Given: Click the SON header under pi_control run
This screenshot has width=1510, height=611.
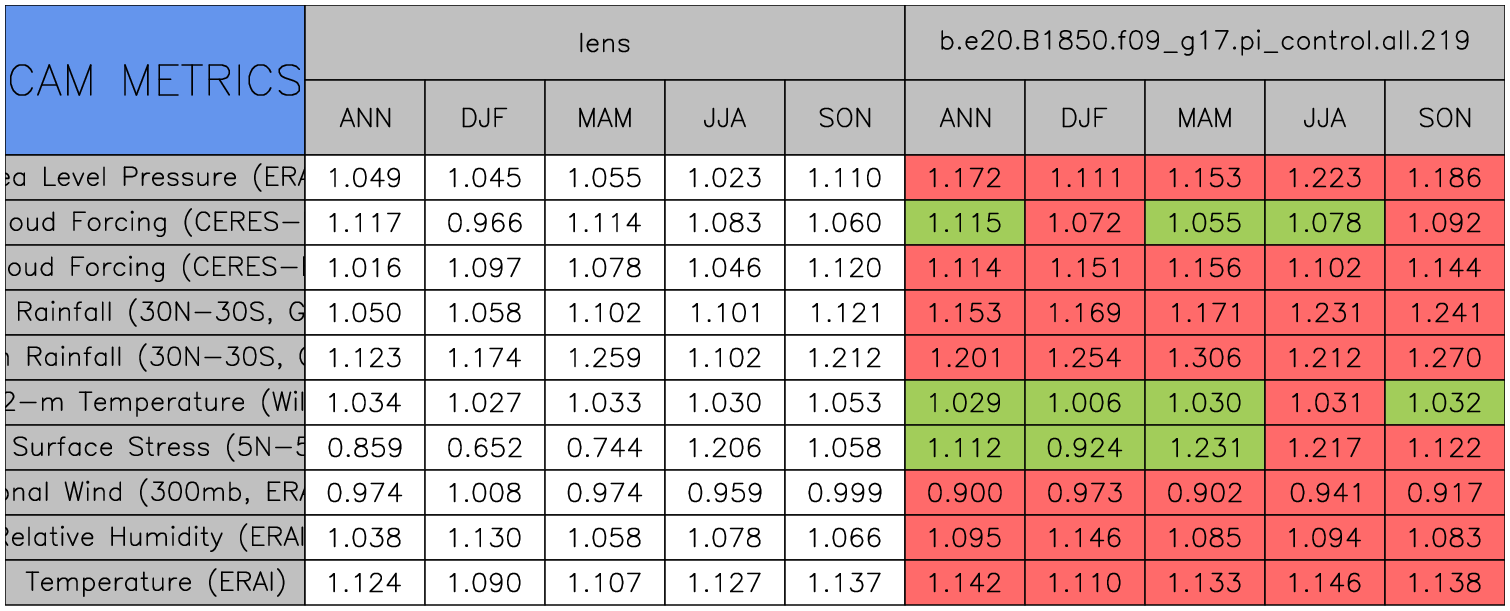Looking at the screenshot, I should pyautogui.click(x=1445, y=118).
